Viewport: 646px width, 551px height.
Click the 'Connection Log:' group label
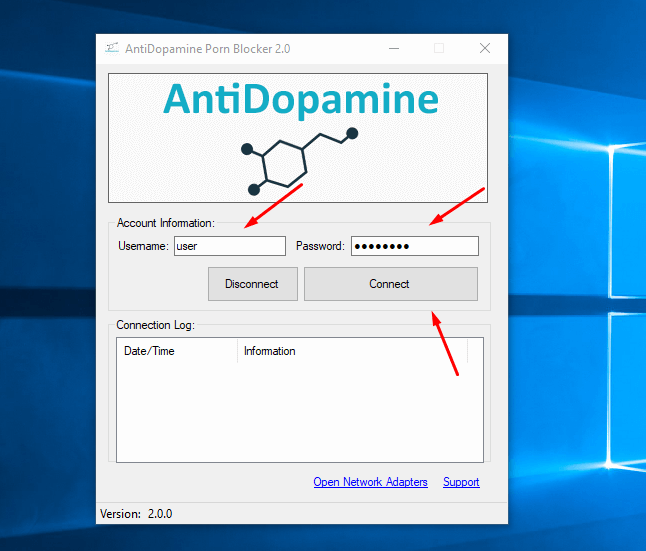[155, 325]
